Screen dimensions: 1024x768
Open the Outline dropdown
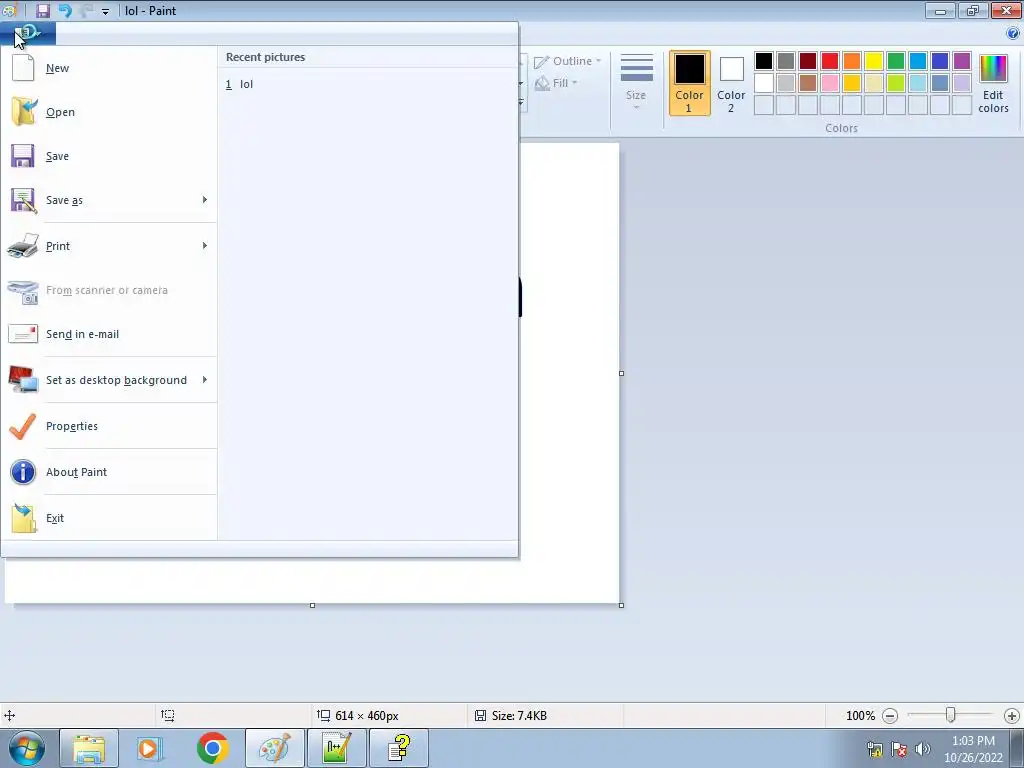tap(568, 61)
